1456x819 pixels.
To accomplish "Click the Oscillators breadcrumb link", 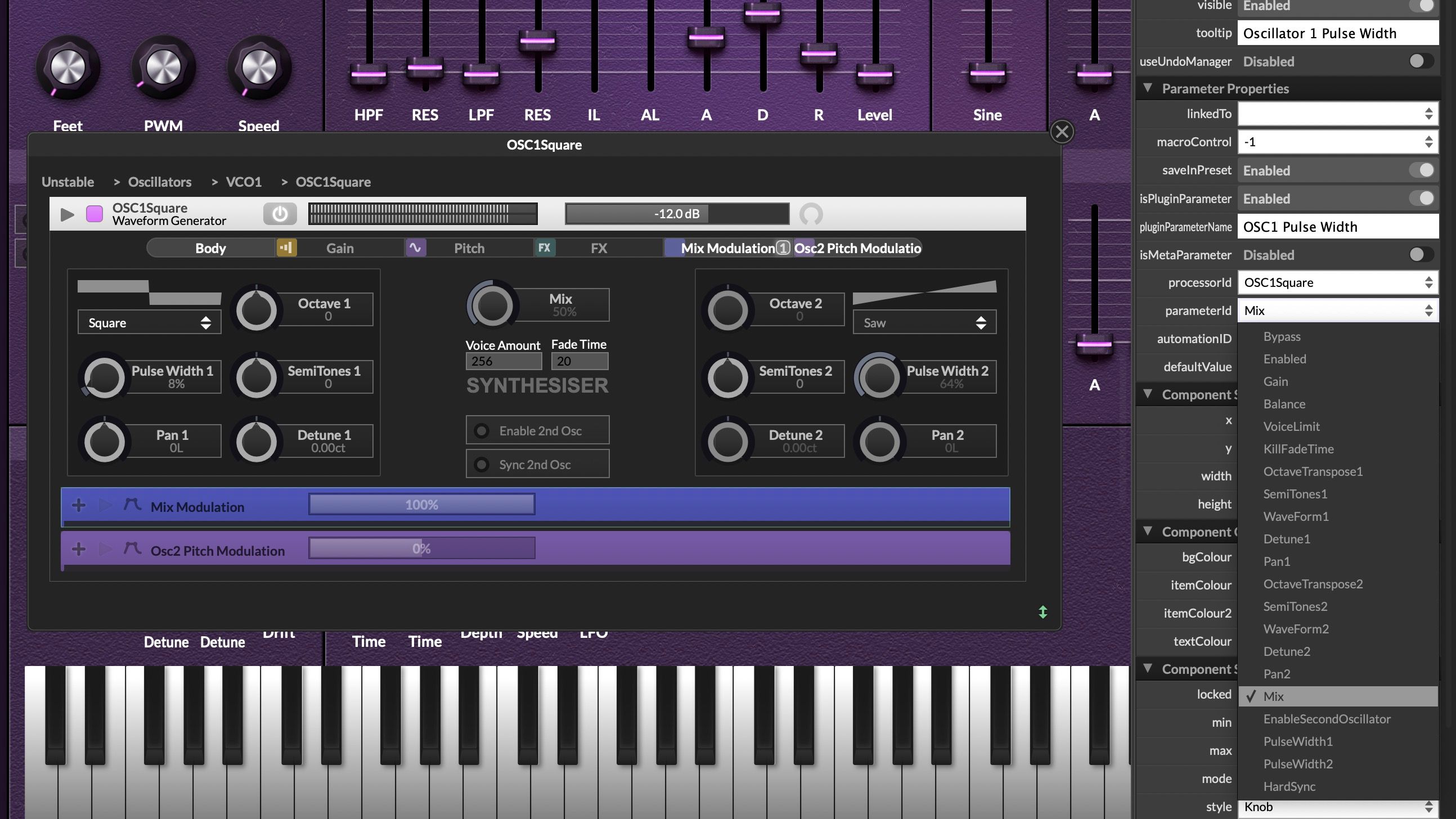I will (x=159, y=182).
